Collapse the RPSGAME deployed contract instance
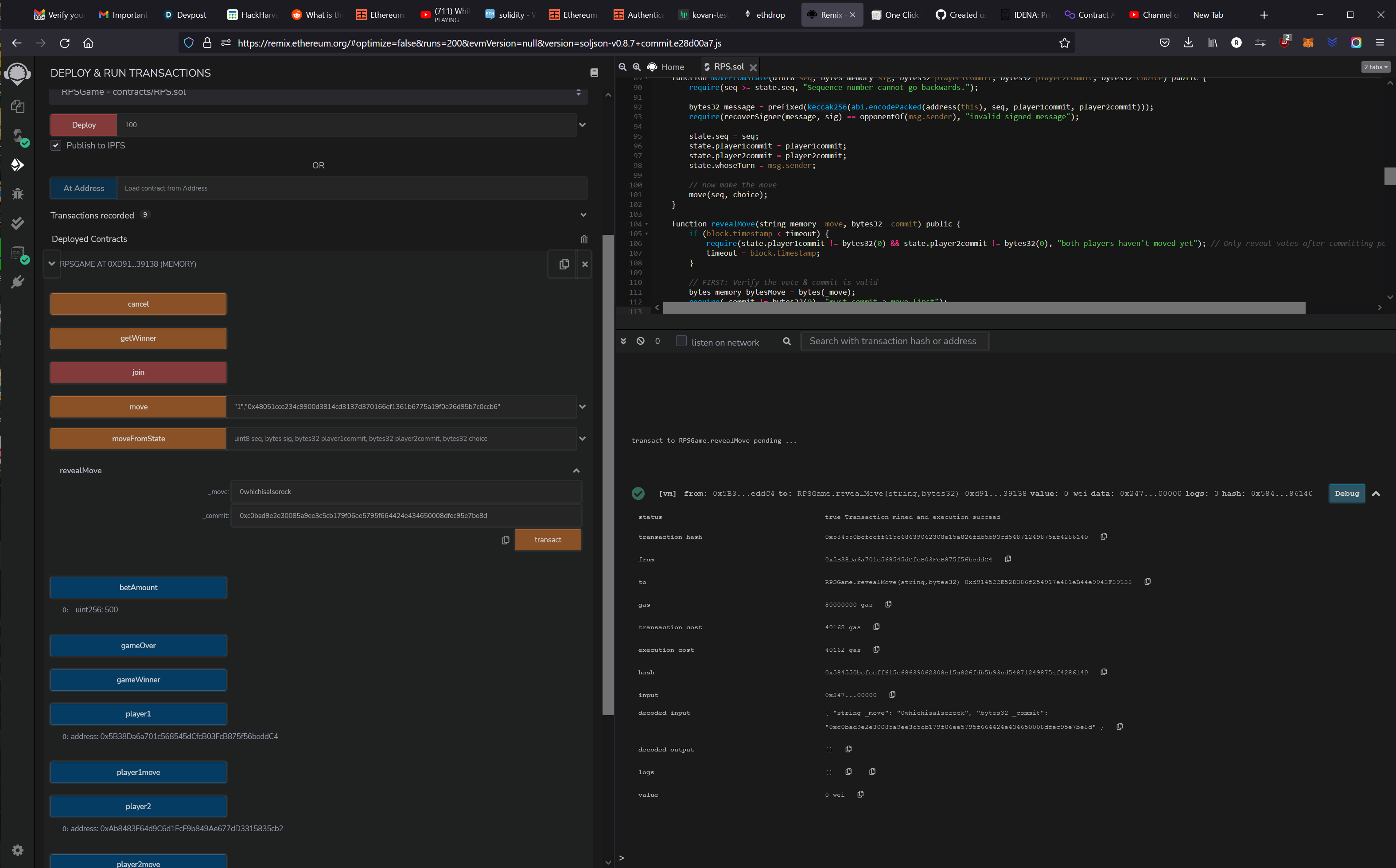The width and height of the screenshot is (1396, 868). pos(52,264)
